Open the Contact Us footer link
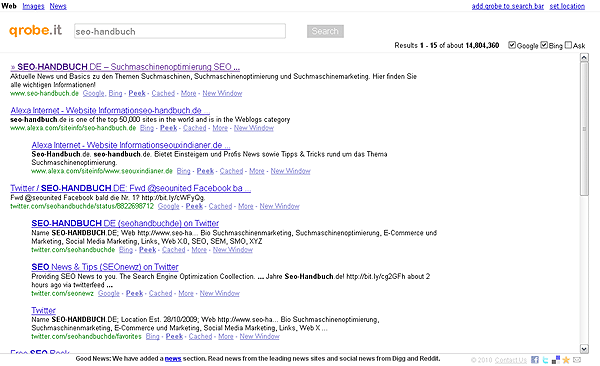600x366 pixels. [510, 360]
